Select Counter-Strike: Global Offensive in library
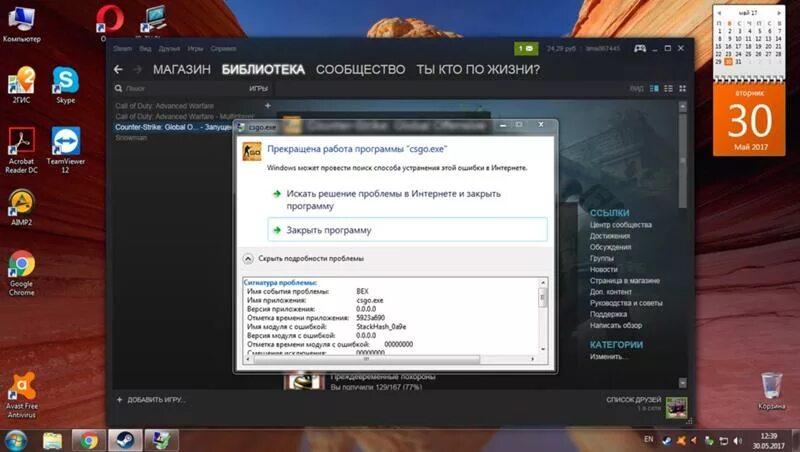Viewport: 800px width, 452px height. tap(173, 127)
